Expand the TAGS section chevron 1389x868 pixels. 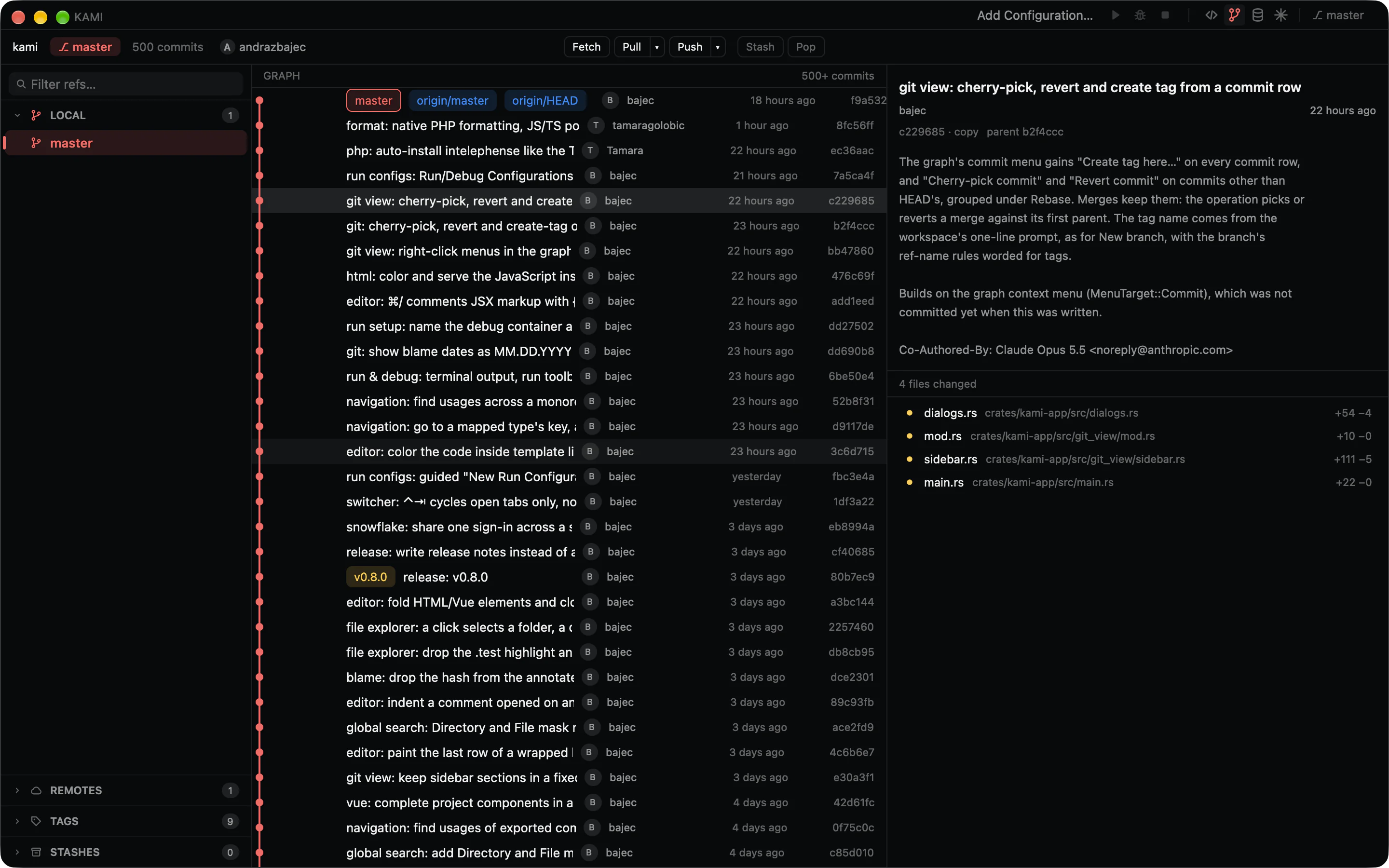[x=17, y=821]
